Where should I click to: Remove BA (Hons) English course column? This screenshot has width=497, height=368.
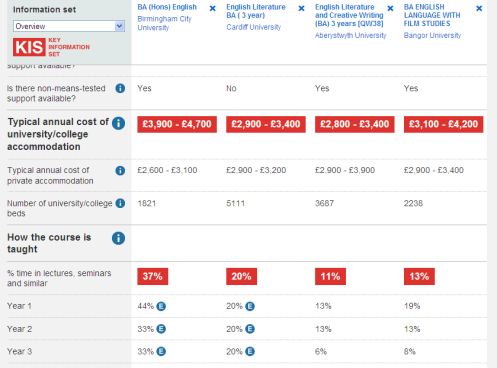[x=212, y=8]
